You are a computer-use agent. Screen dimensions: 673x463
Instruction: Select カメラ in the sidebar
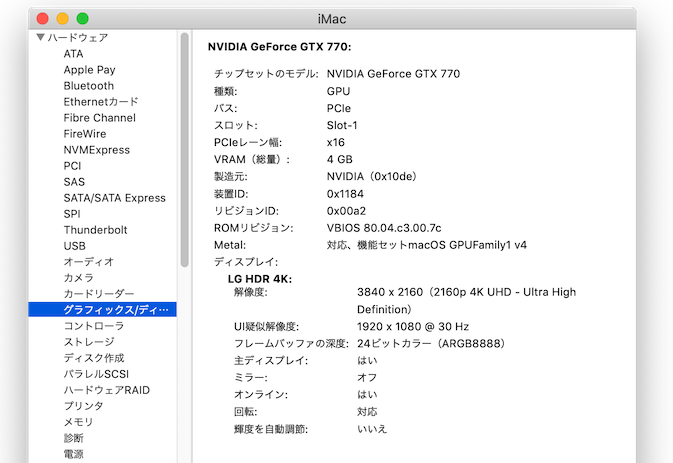[79, 278]
